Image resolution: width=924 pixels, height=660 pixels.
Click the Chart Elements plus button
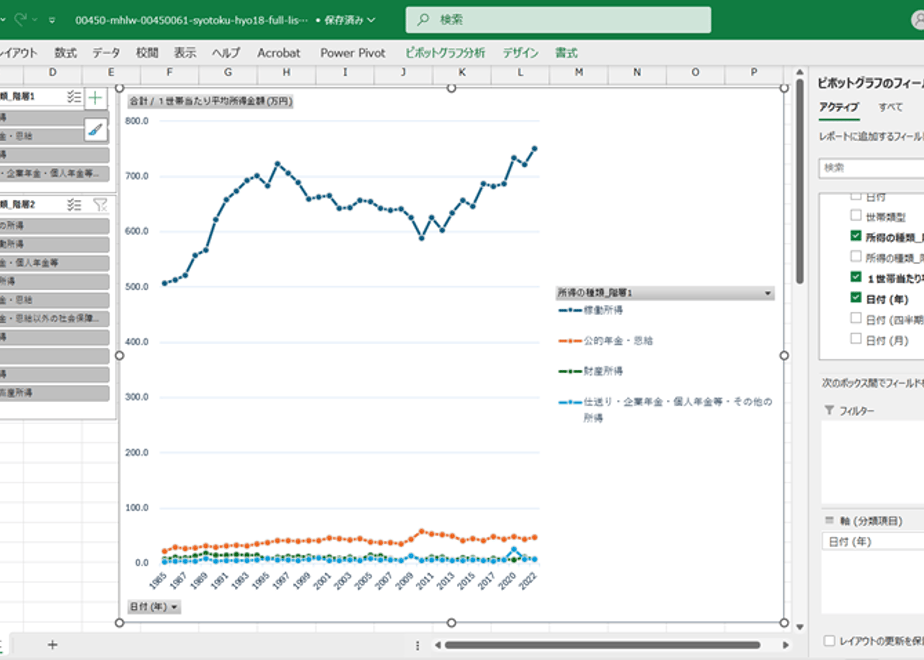tap(95, 98)
